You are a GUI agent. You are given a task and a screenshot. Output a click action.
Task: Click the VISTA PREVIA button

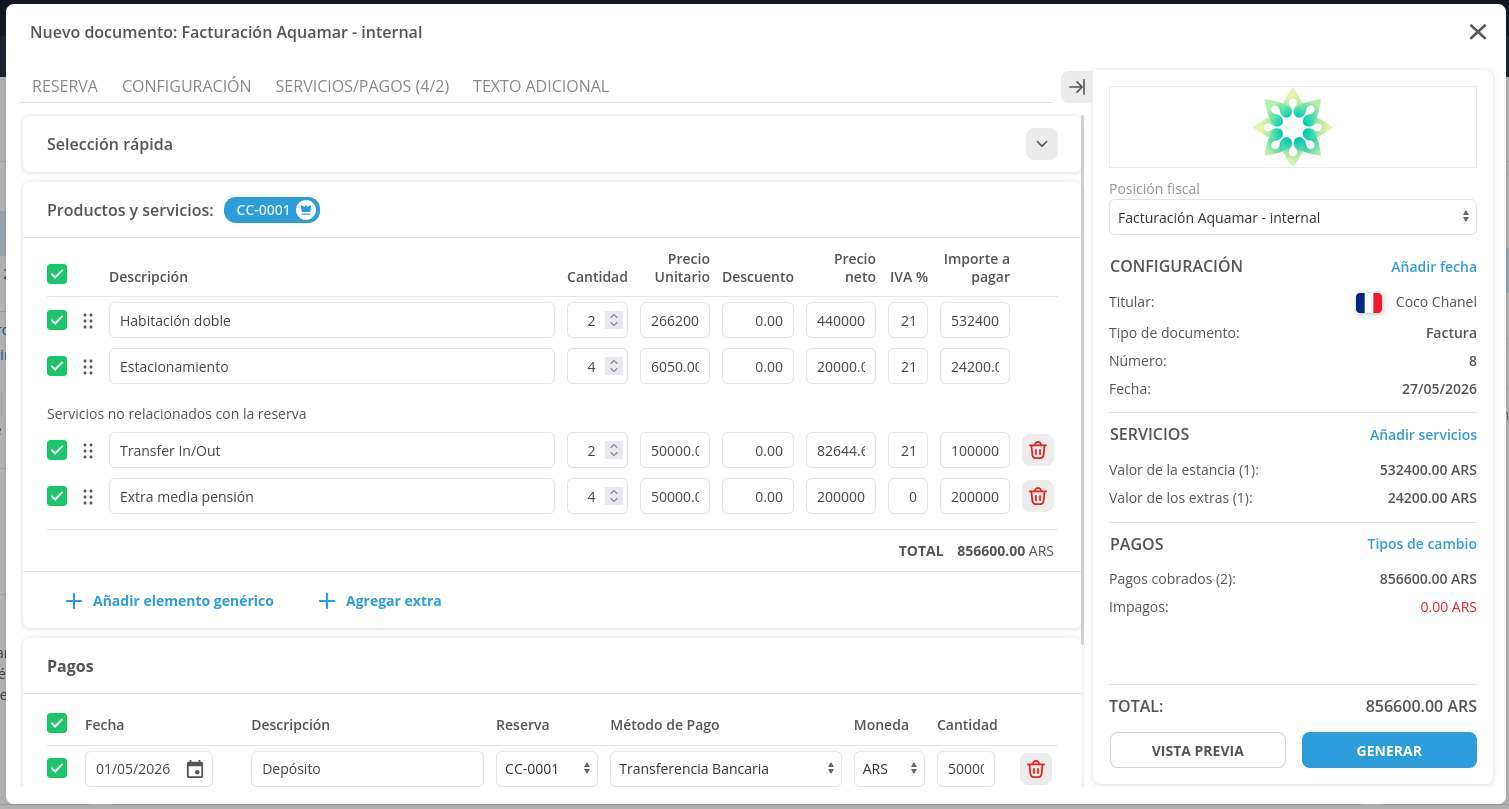(x=1197, y=750)
